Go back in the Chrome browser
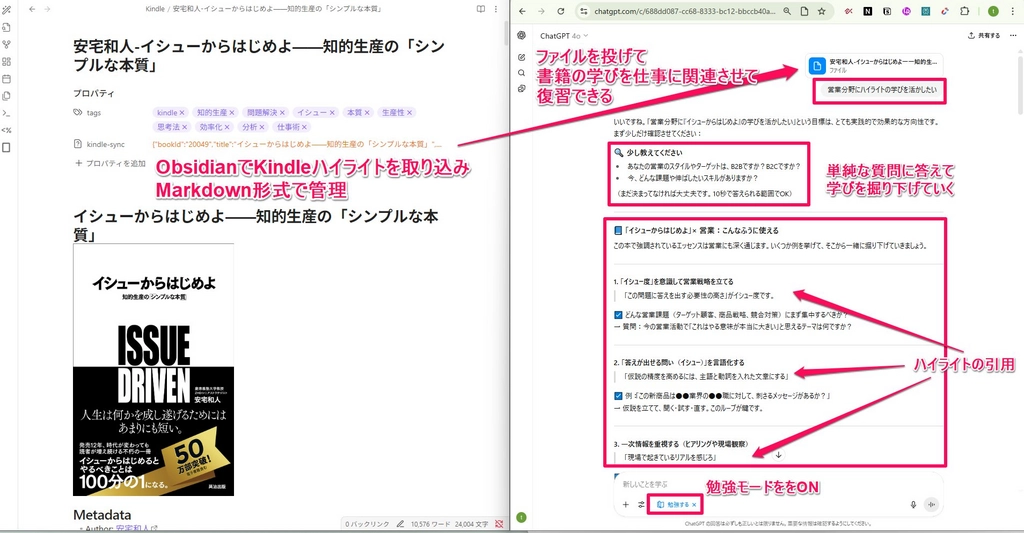Screen dimensions: 1024x533 pos(522,11)
